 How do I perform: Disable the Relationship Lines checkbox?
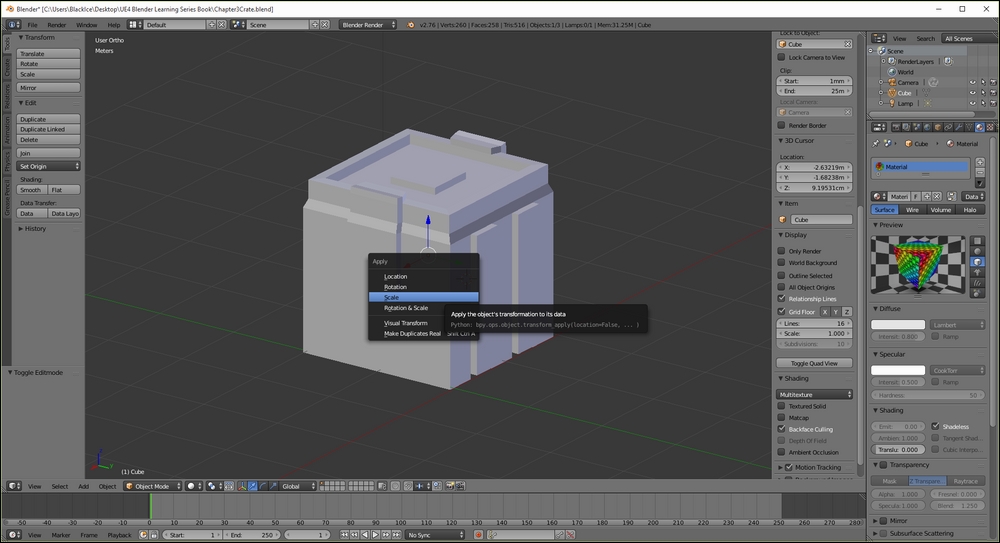pyautogui.click(x=781, y=299)
